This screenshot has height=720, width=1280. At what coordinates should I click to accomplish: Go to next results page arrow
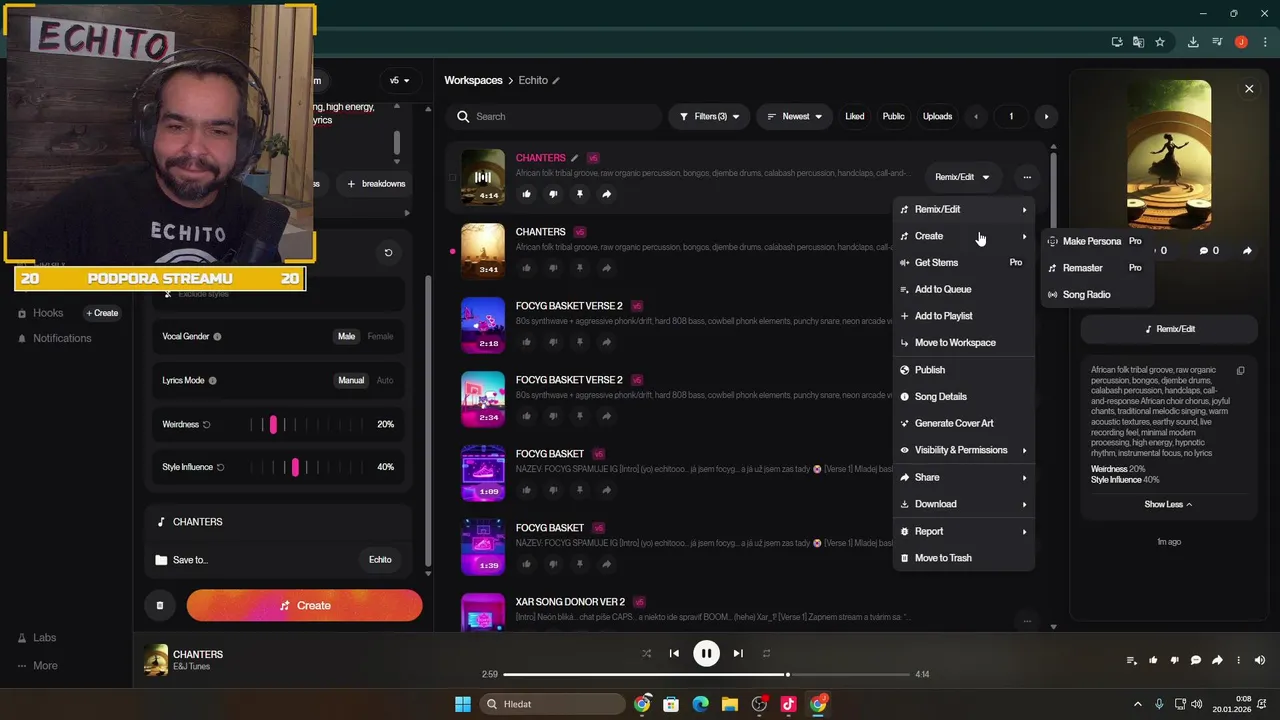click(x=1046, y=117)
